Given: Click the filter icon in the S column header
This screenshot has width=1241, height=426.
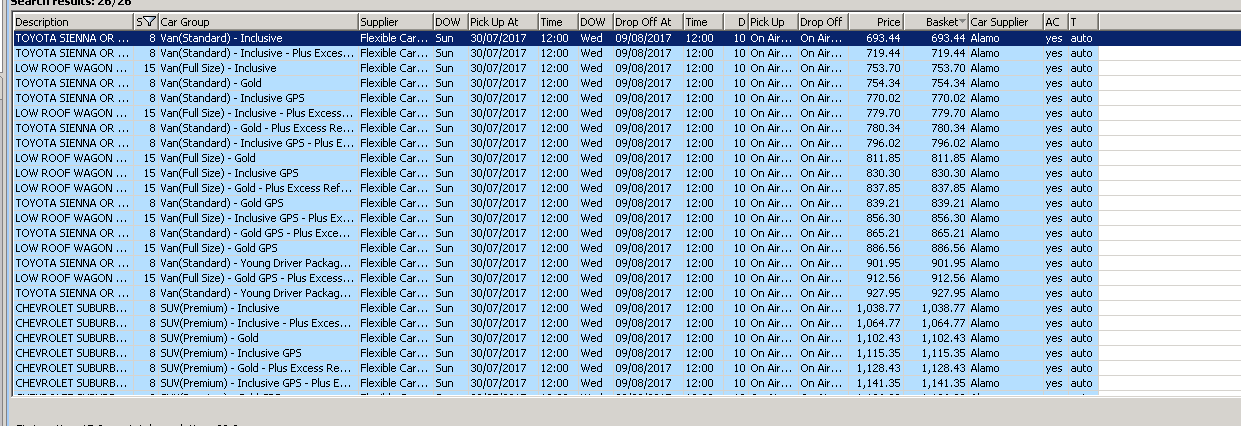Looking at the screenshot, I should tap(149, 22).
